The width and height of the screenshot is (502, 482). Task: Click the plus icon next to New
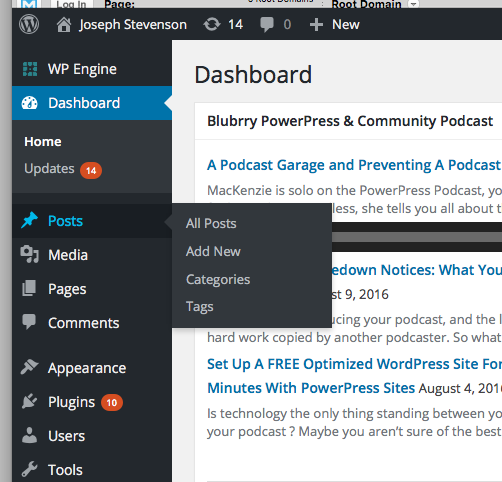pyautogui.click(x=316, y=25)
